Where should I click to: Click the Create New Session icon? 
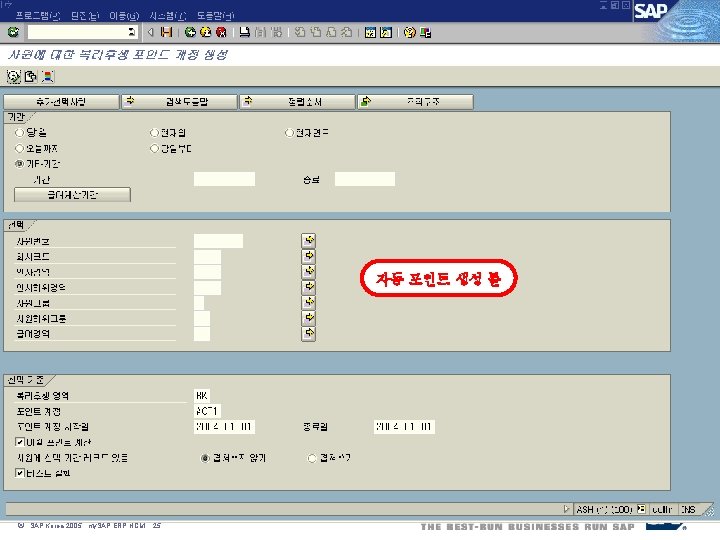point(370,32)
